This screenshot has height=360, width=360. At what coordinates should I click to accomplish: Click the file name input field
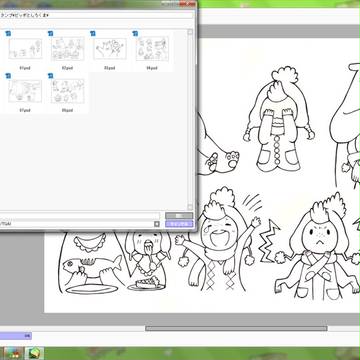tap(80, 216)
